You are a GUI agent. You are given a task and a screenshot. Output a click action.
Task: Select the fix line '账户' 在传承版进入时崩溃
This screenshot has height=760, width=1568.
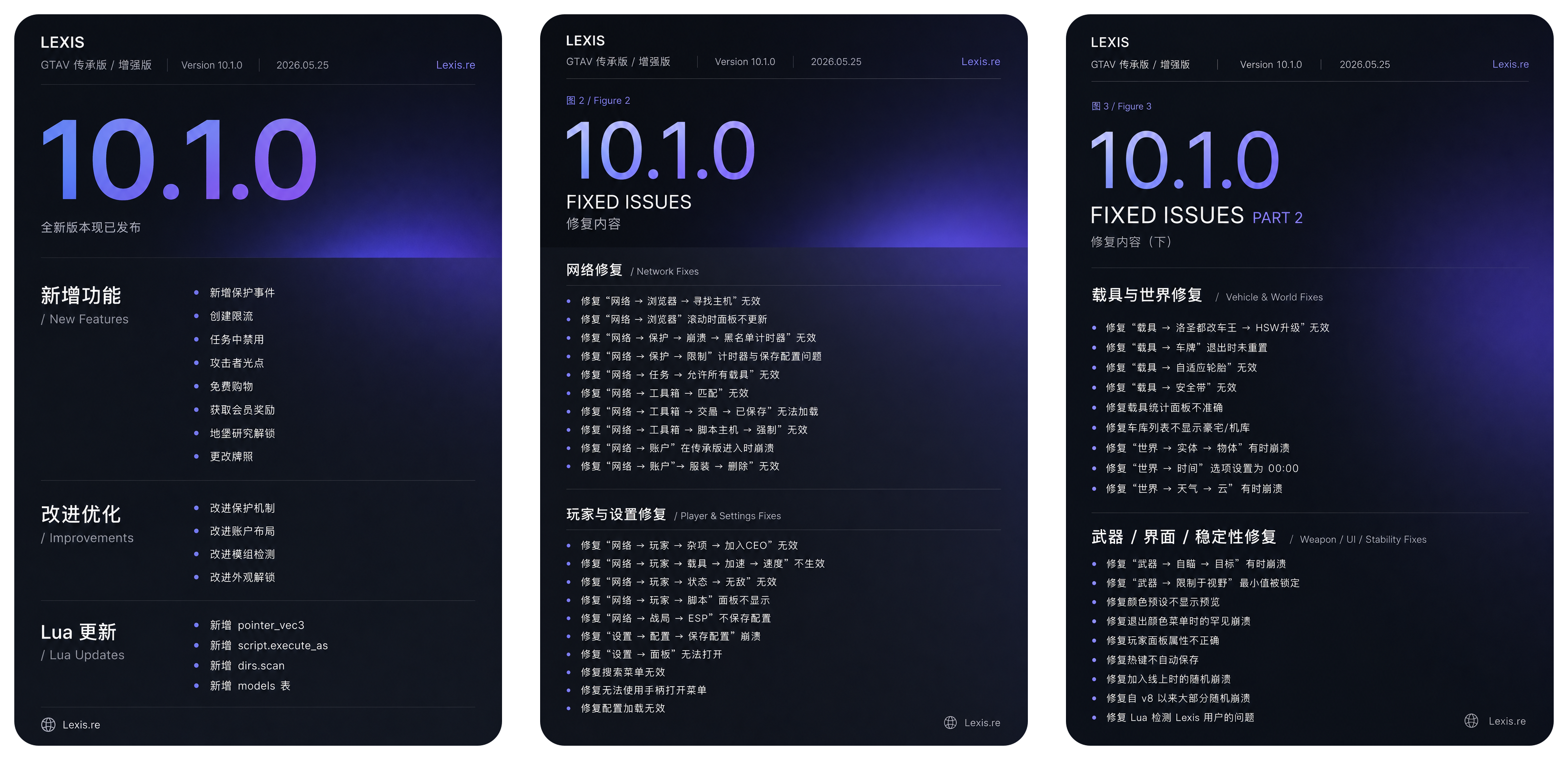(x=677, y=448)
